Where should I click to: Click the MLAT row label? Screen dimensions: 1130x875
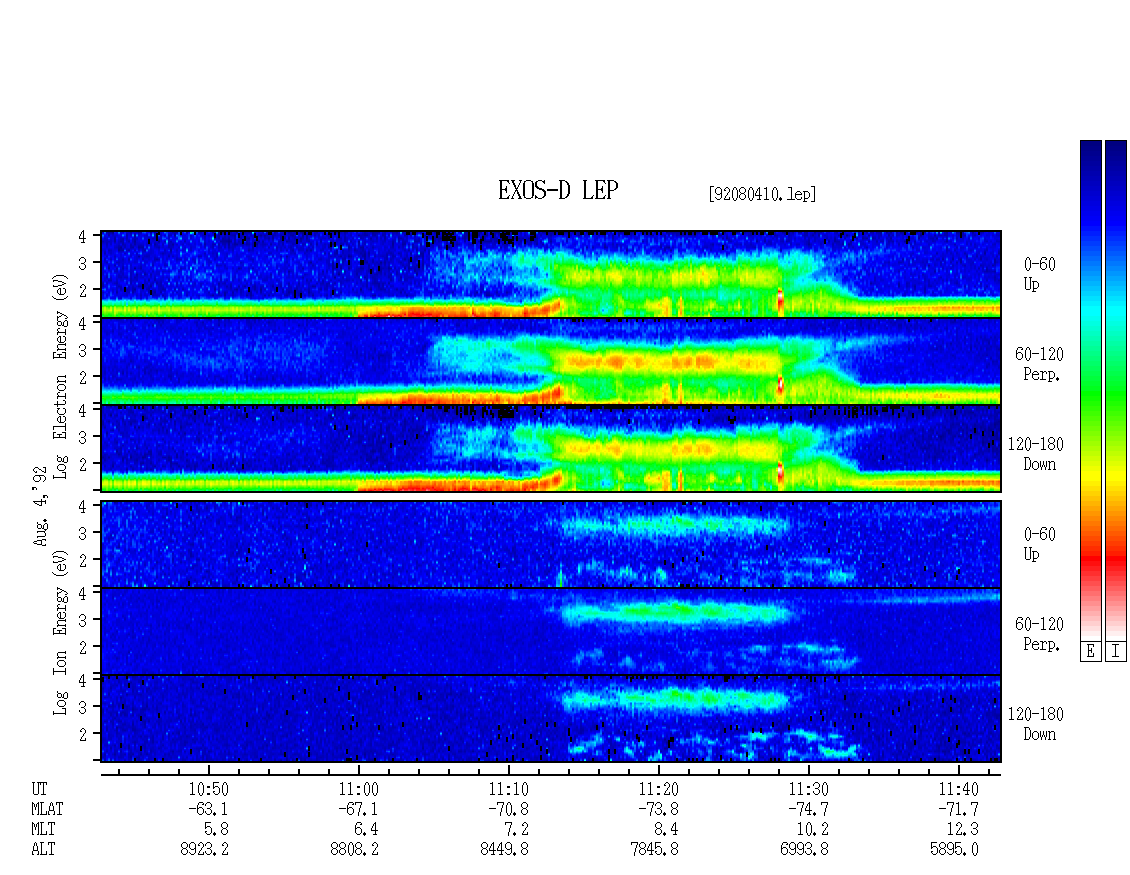tap(48, 809)
